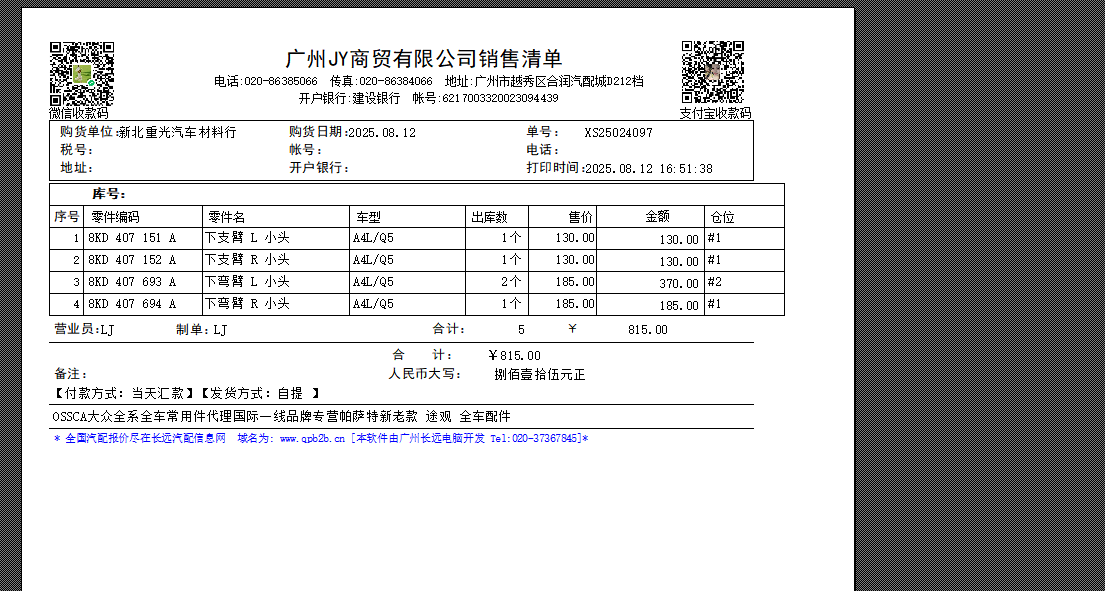Click the account number 6217003320023094439
The width and height of the screenshot is (1105, 591).
coord(500,98)
